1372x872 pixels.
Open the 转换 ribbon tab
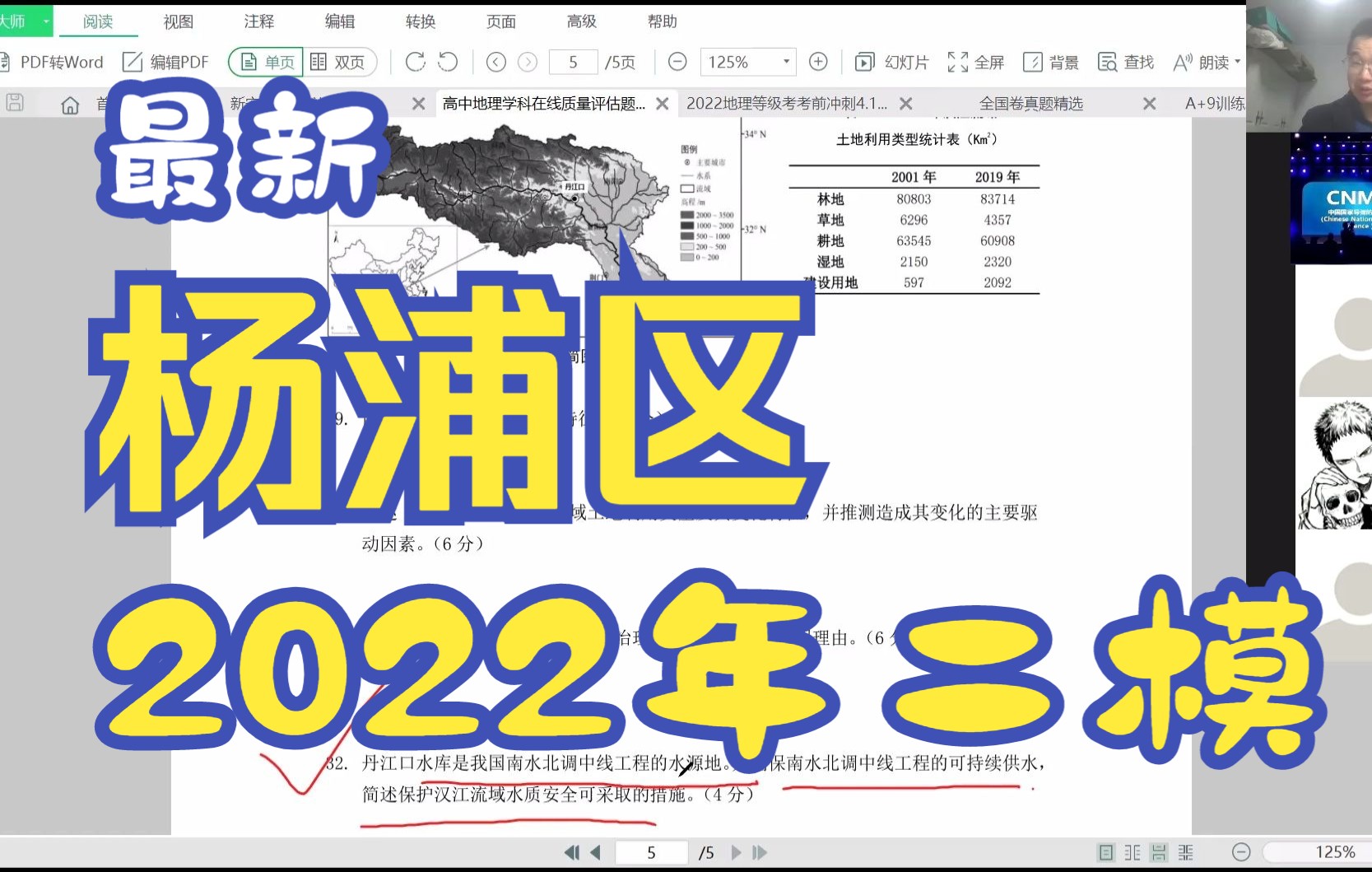point(421,21)
